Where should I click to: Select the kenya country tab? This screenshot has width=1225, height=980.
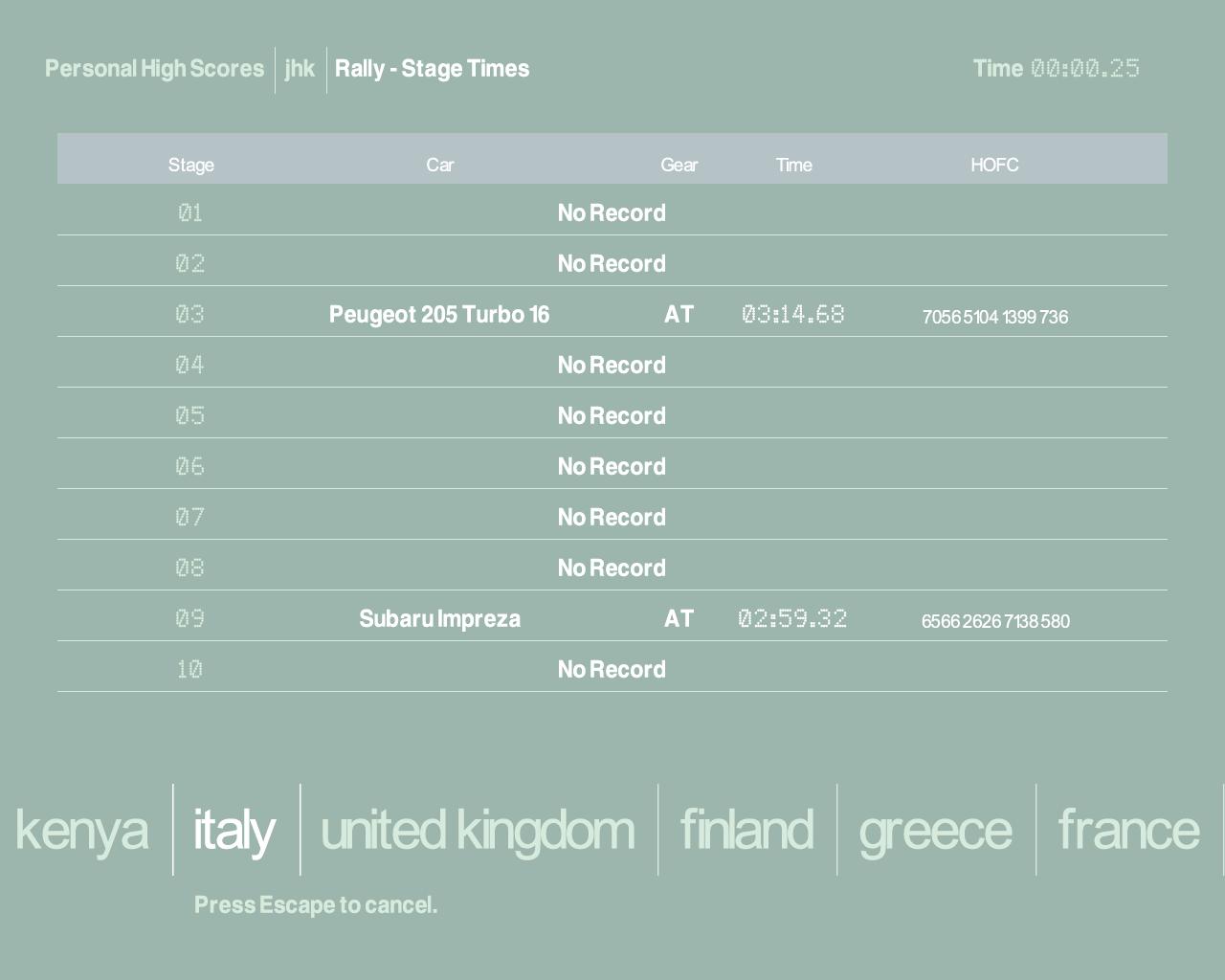[81, 830]
